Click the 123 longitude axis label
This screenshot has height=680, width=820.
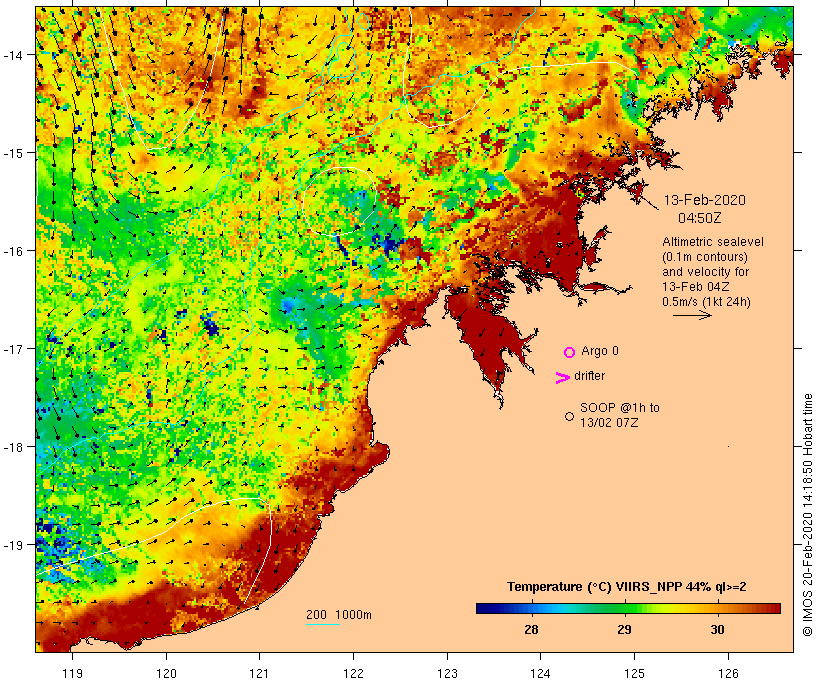pos(447,673)
